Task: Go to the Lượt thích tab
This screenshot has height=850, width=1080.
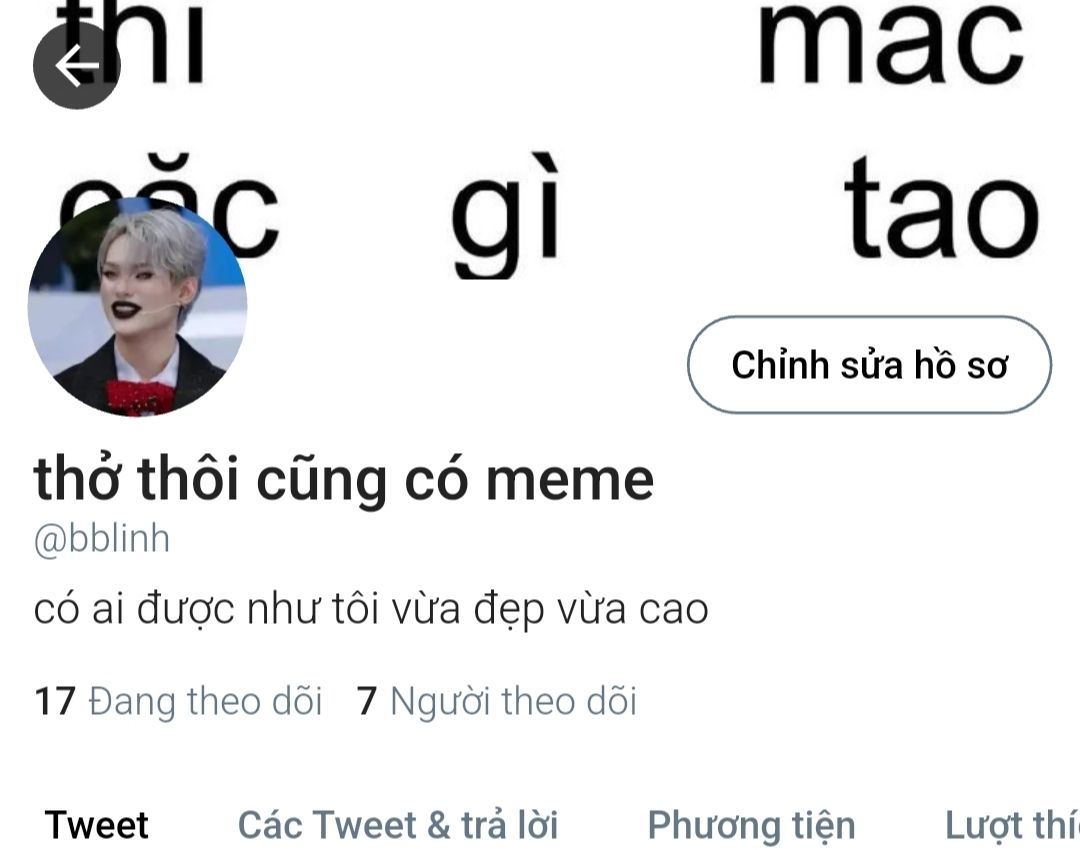Action: point(1012,825)
